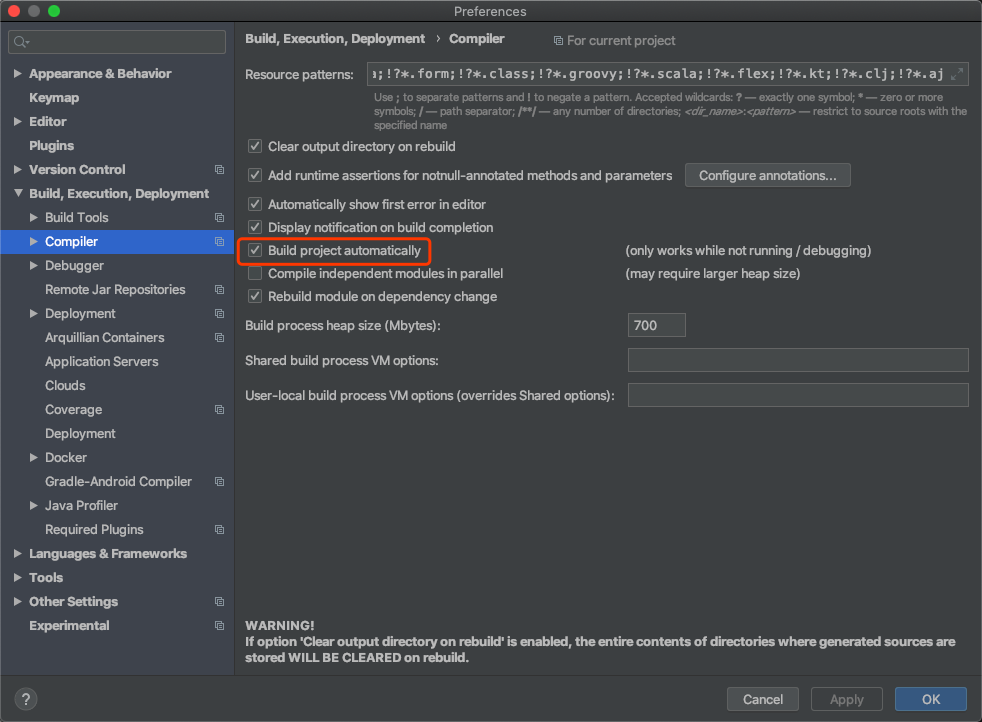Expand Other Settings section arrow
Viewport: 982px width, 722px height.
point(18,602)
